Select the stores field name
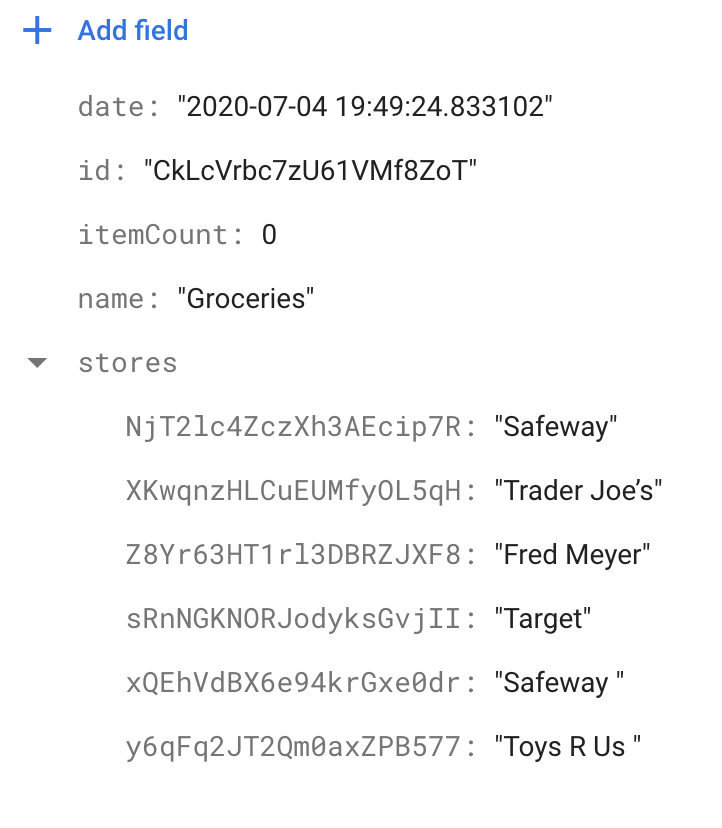 pos(127,363)
